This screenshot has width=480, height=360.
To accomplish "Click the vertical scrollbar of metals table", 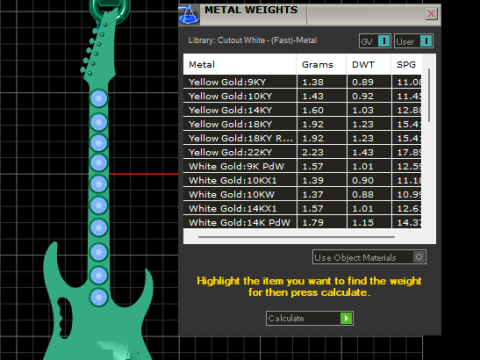I will 429,95.
